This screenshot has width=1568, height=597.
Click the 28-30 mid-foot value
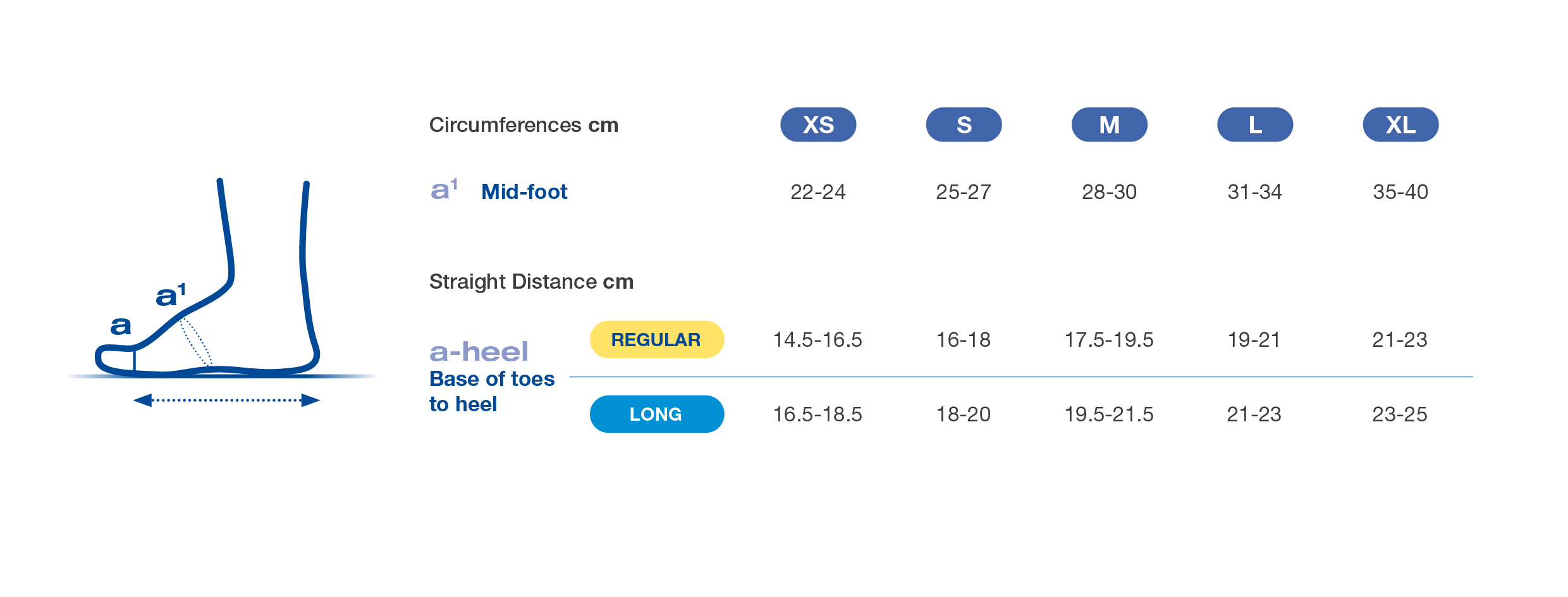point(1109,192)
